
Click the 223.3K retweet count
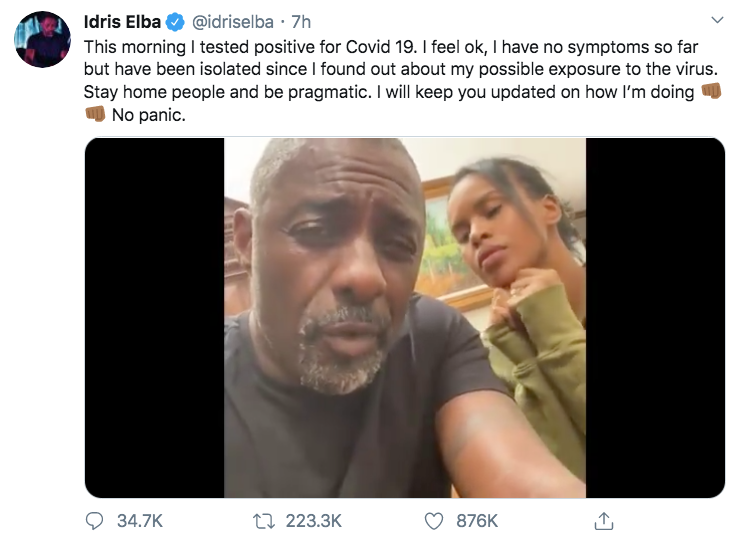(315, 520)
